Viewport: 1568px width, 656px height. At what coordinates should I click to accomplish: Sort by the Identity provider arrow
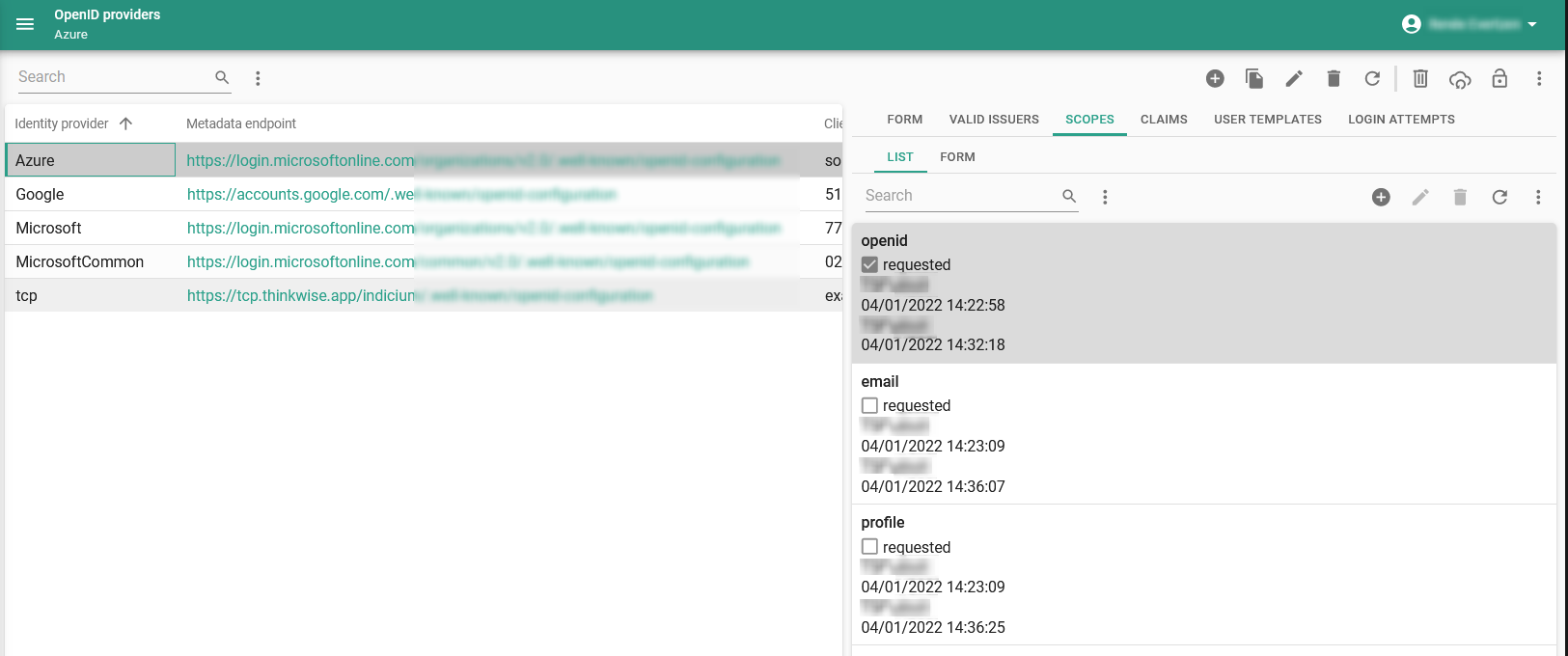[125, 123]
